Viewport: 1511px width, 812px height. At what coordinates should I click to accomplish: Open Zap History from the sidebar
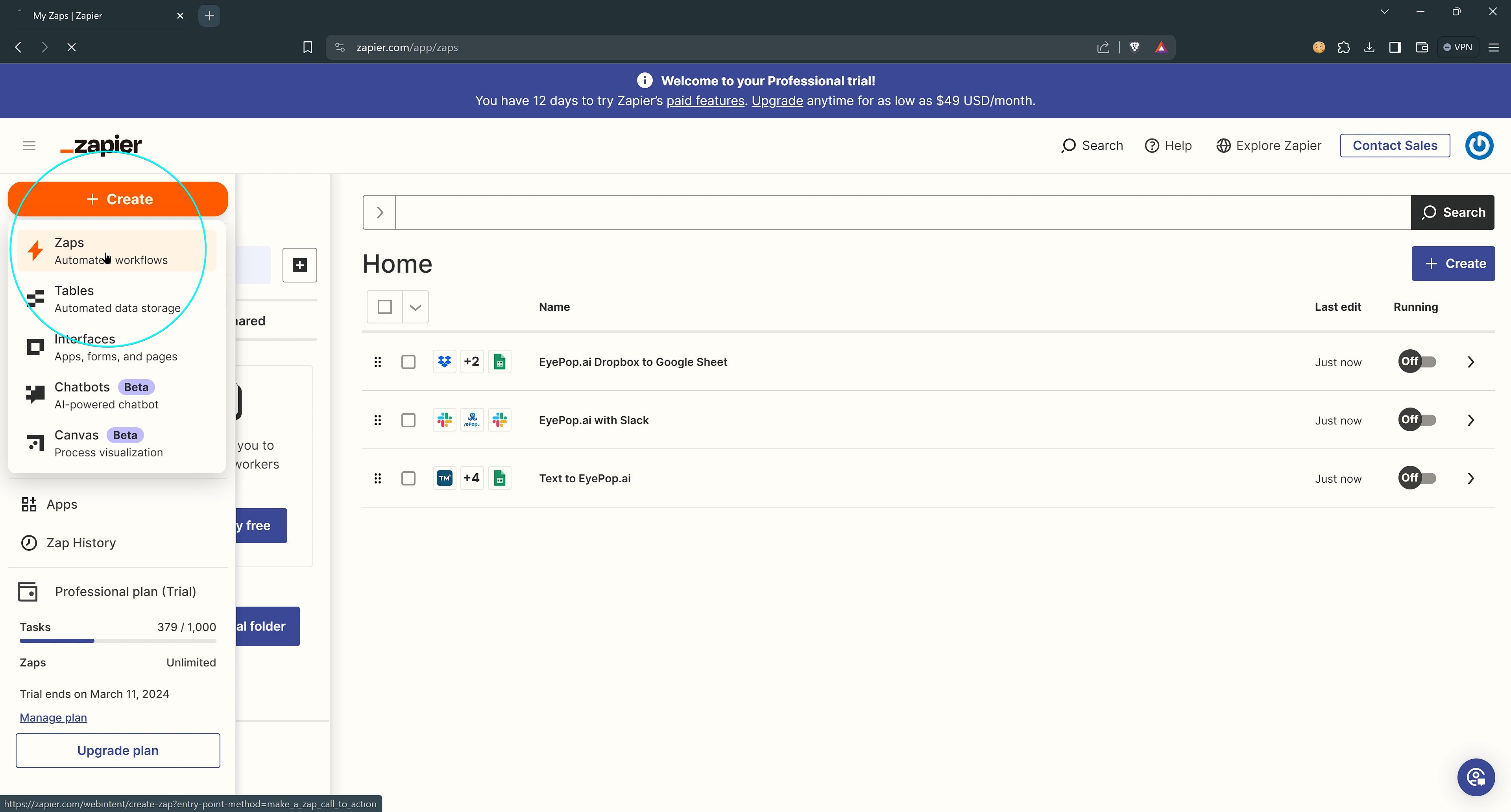coord(81,542)
